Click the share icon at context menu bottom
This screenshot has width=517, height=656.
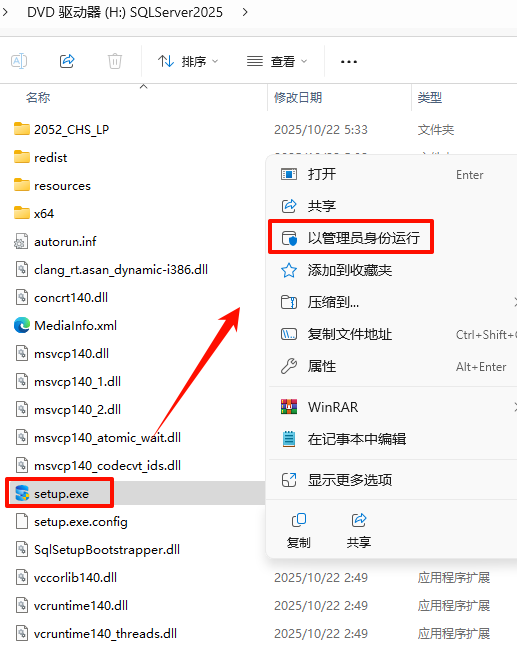click(359, 530)
